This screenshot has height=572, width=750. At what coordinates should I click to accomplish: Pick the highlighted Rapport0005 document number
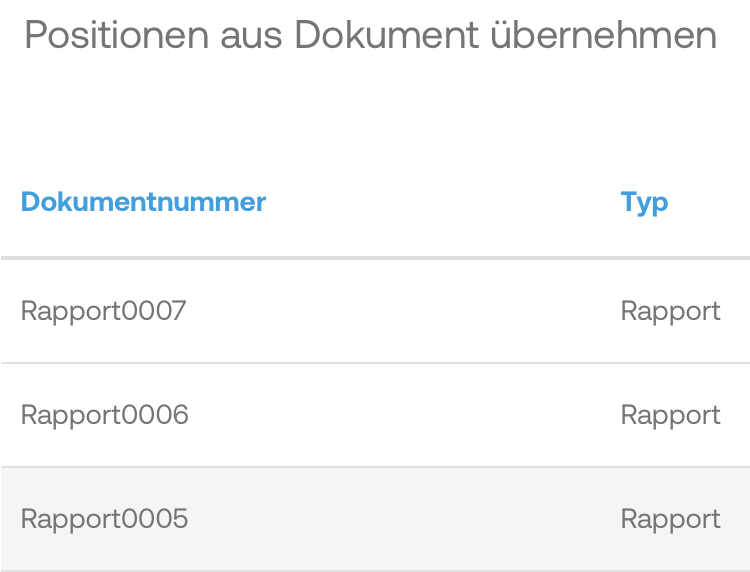pos(105,519)
